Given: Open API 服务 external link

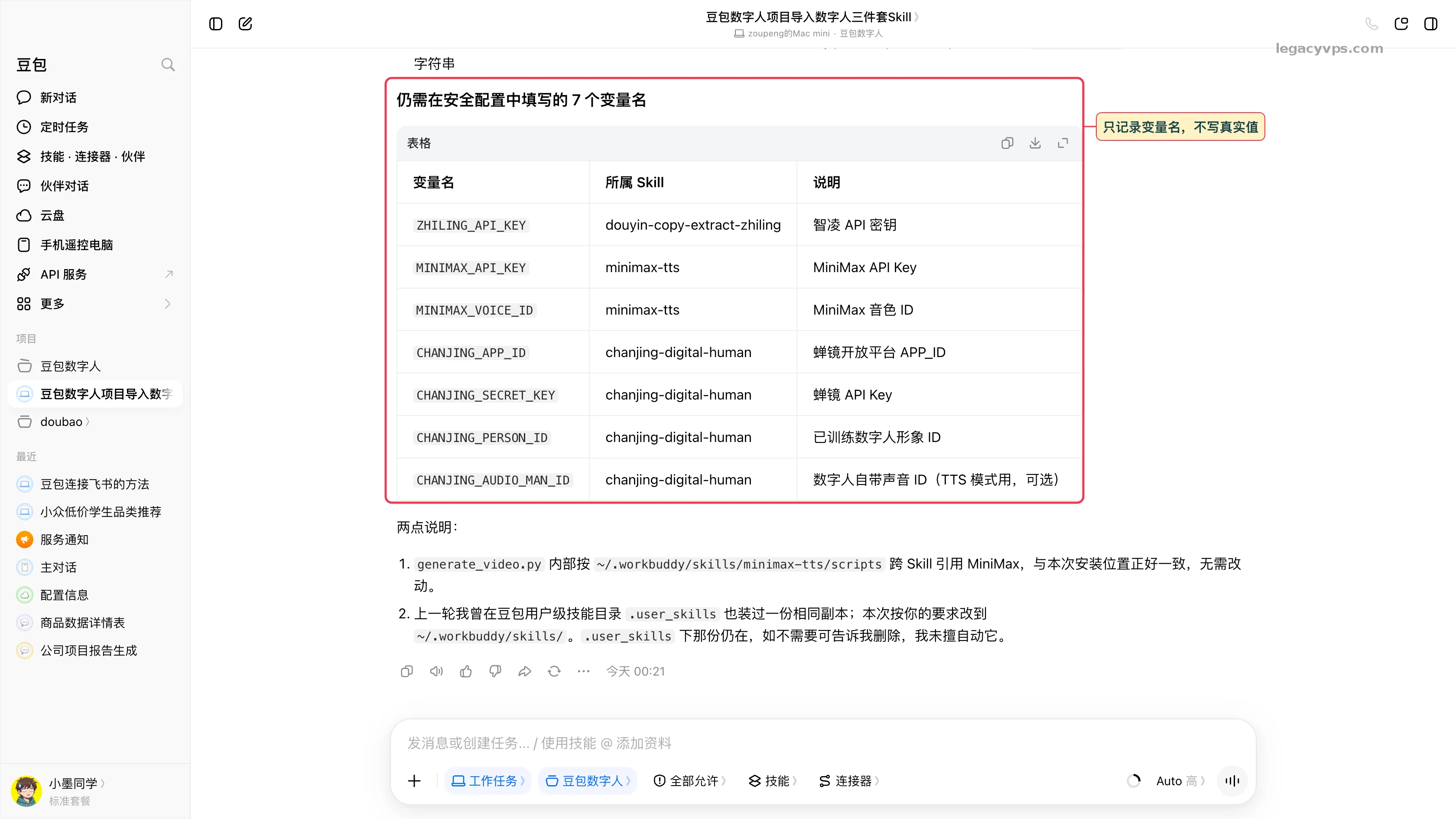Looking at the screenshot, I should pos(95,274).
